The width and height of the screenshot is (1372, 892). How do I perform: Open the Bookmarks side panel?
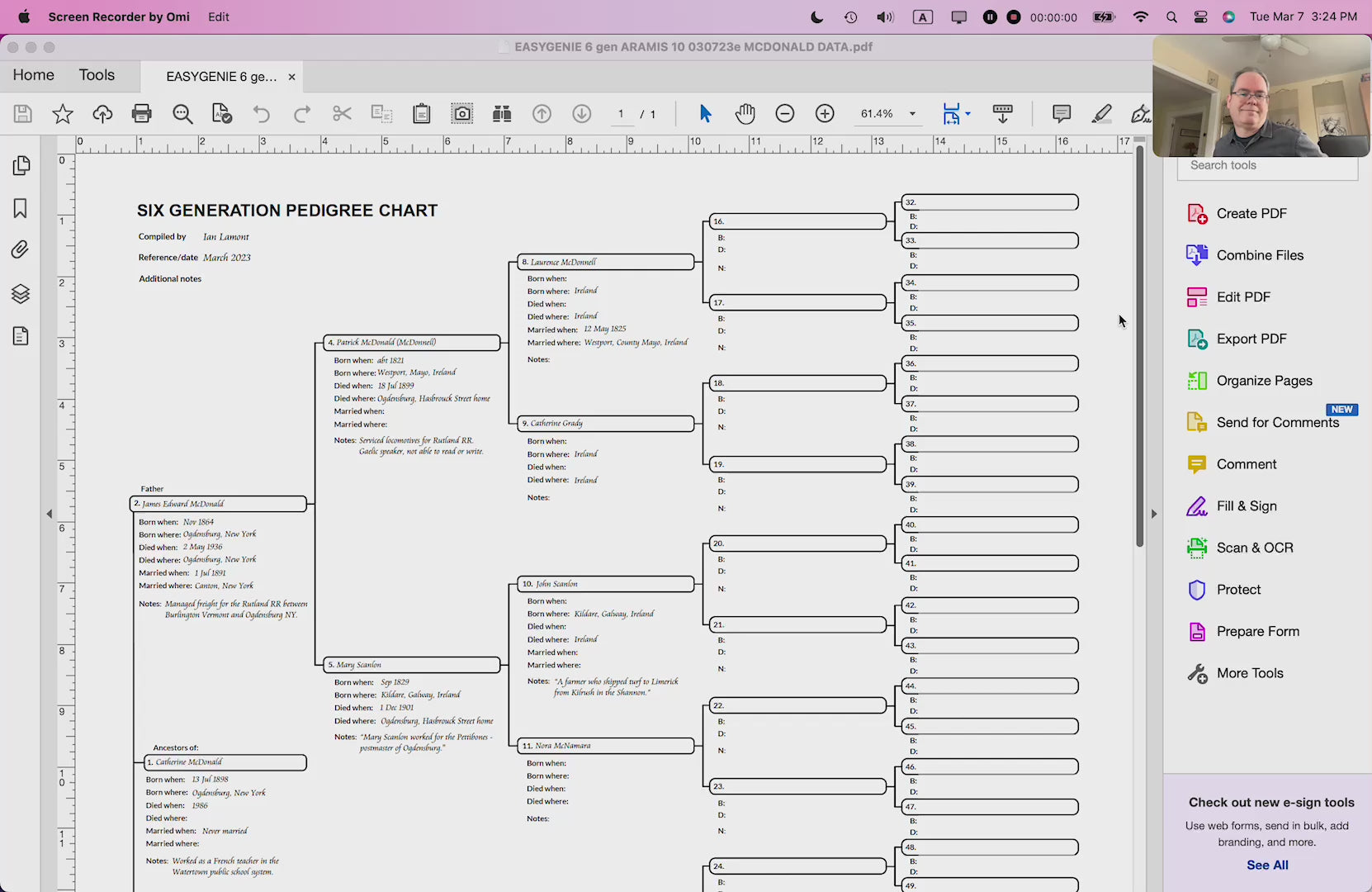tap(21, 208)
